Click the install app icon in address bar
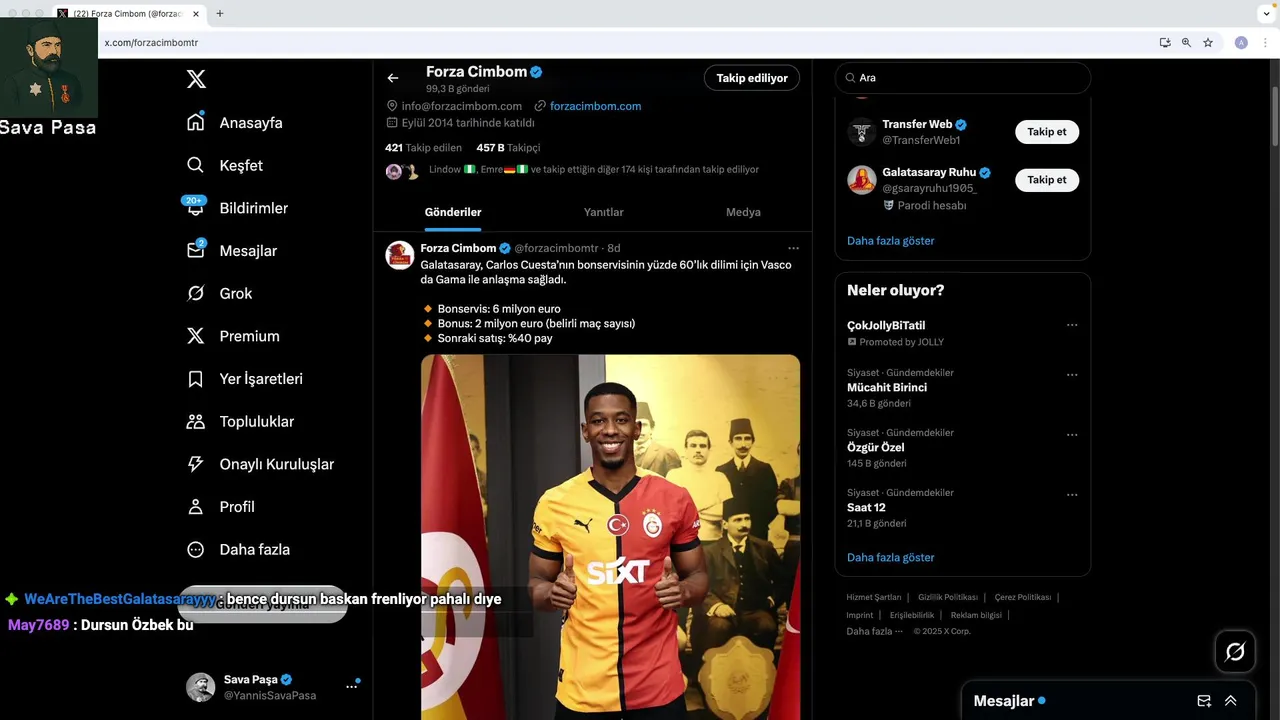1280x720 pixels. point(1165,43)
